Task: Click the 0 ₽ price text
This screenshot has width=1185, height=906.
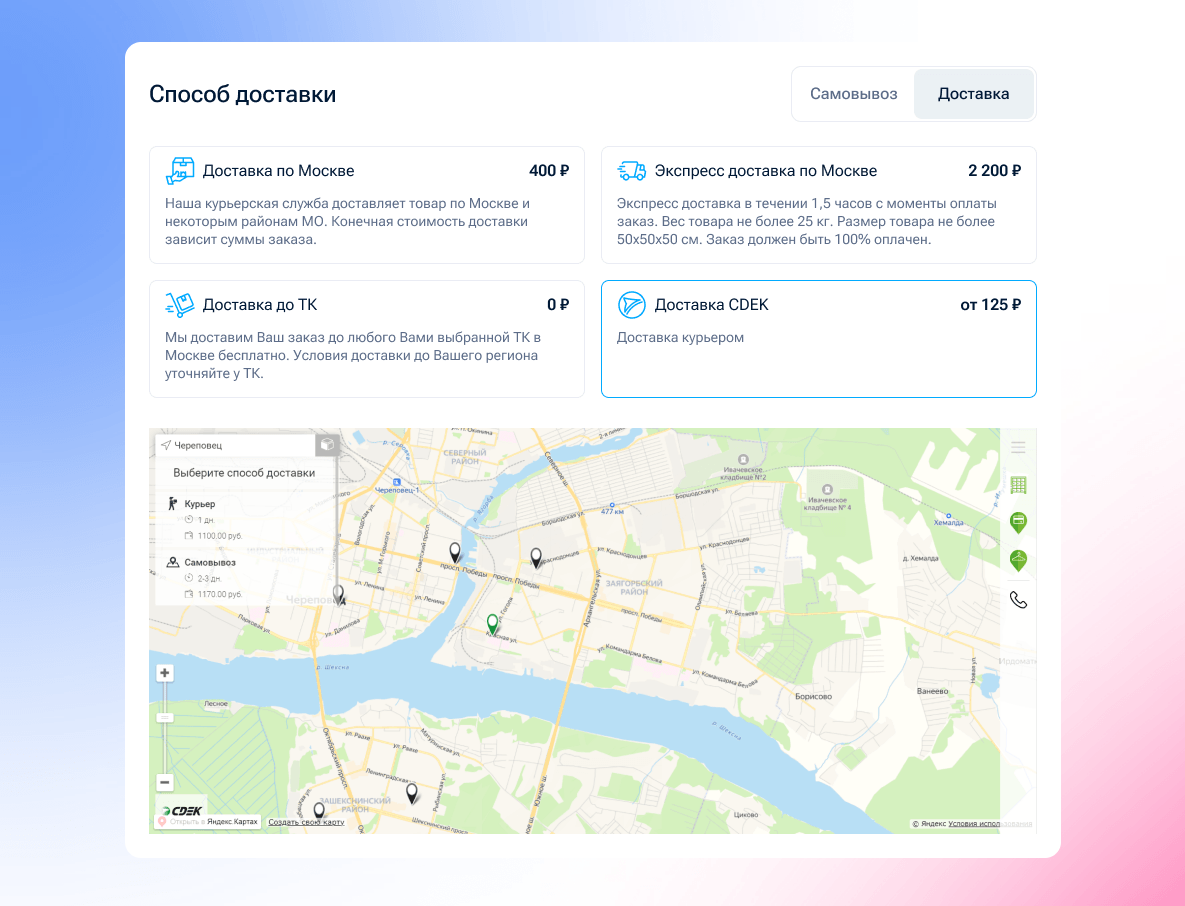Action: tap(558, 305)
